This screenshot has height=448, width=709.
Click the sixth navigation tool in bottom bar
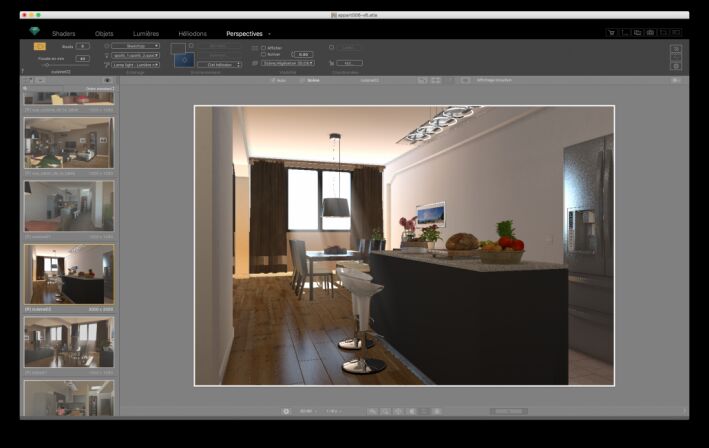437,411
